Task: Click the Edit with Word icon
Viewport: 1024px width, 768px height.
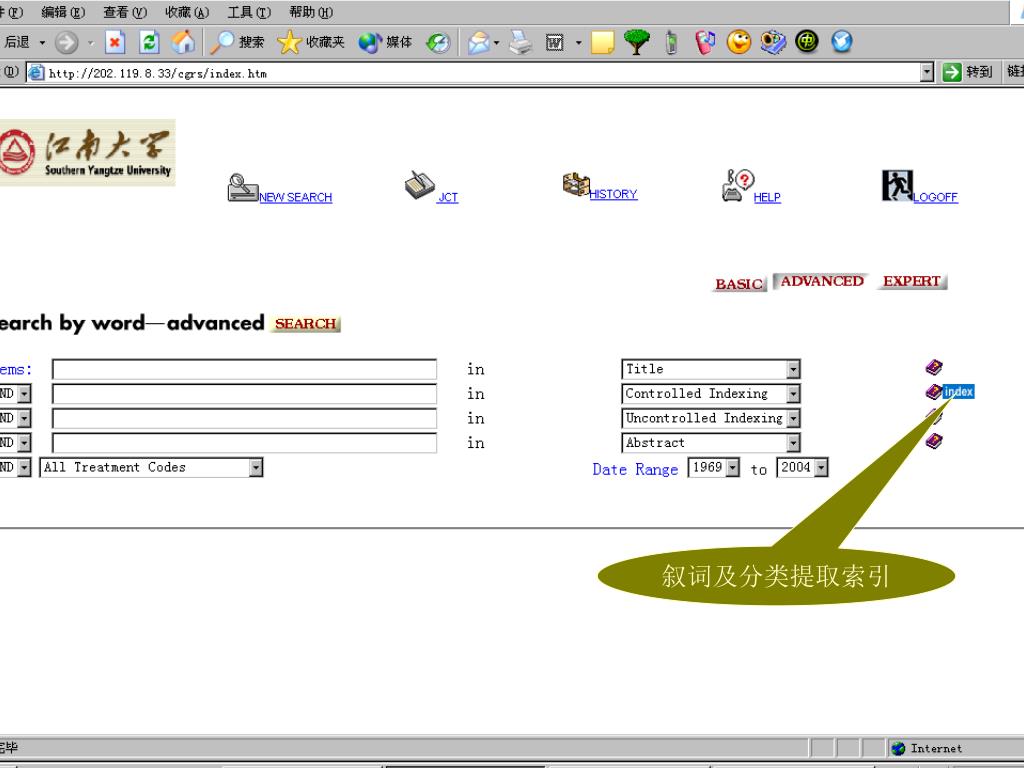Action: pos(554,42)
